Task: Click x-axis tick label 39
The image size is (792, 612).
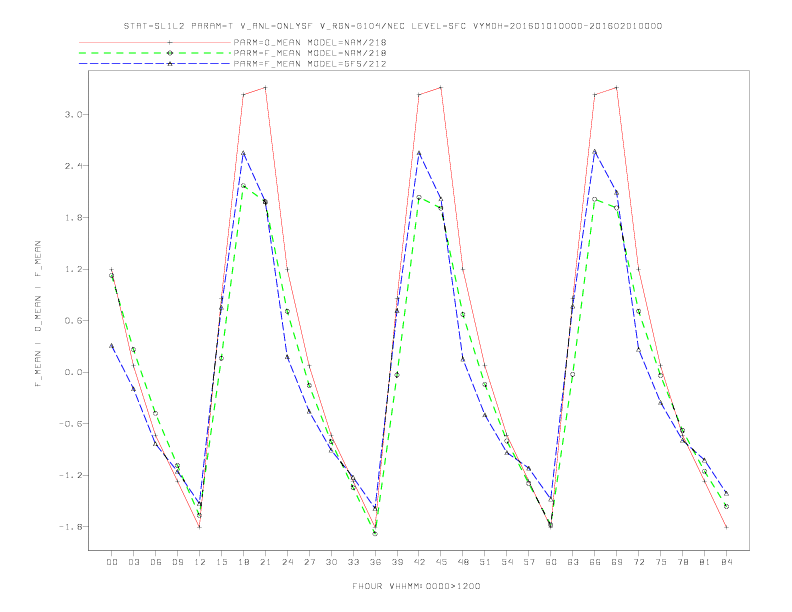Action: (x=397, y=562)
